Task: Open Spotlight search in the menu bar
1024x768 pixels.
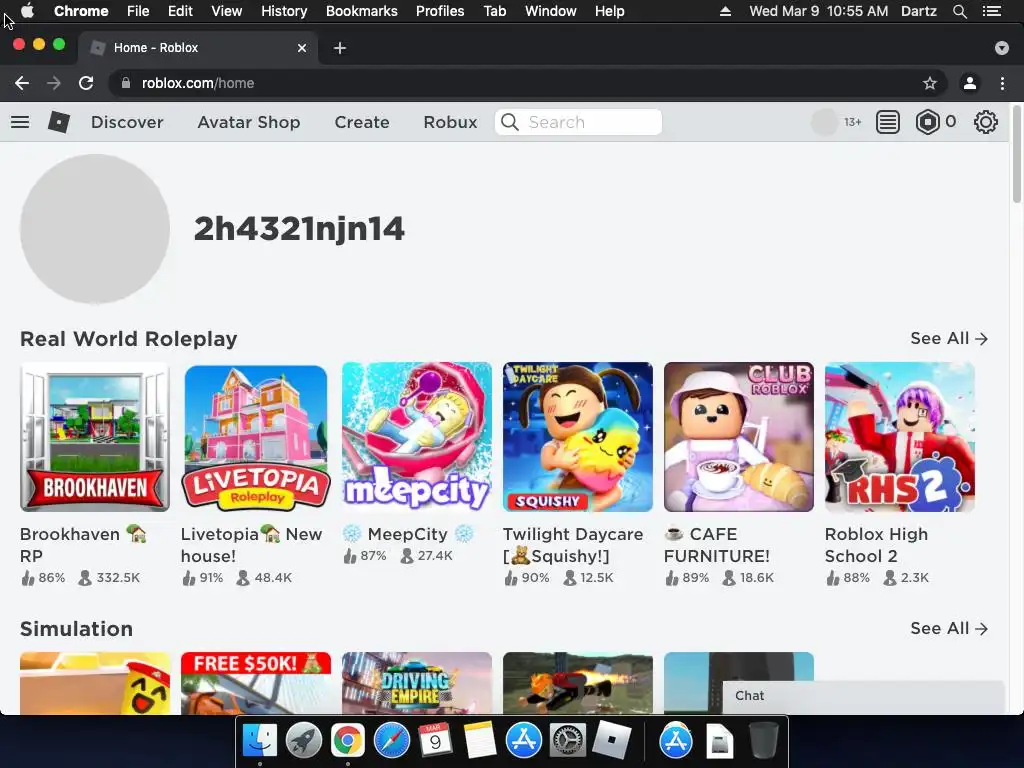Action: (959, 11)
